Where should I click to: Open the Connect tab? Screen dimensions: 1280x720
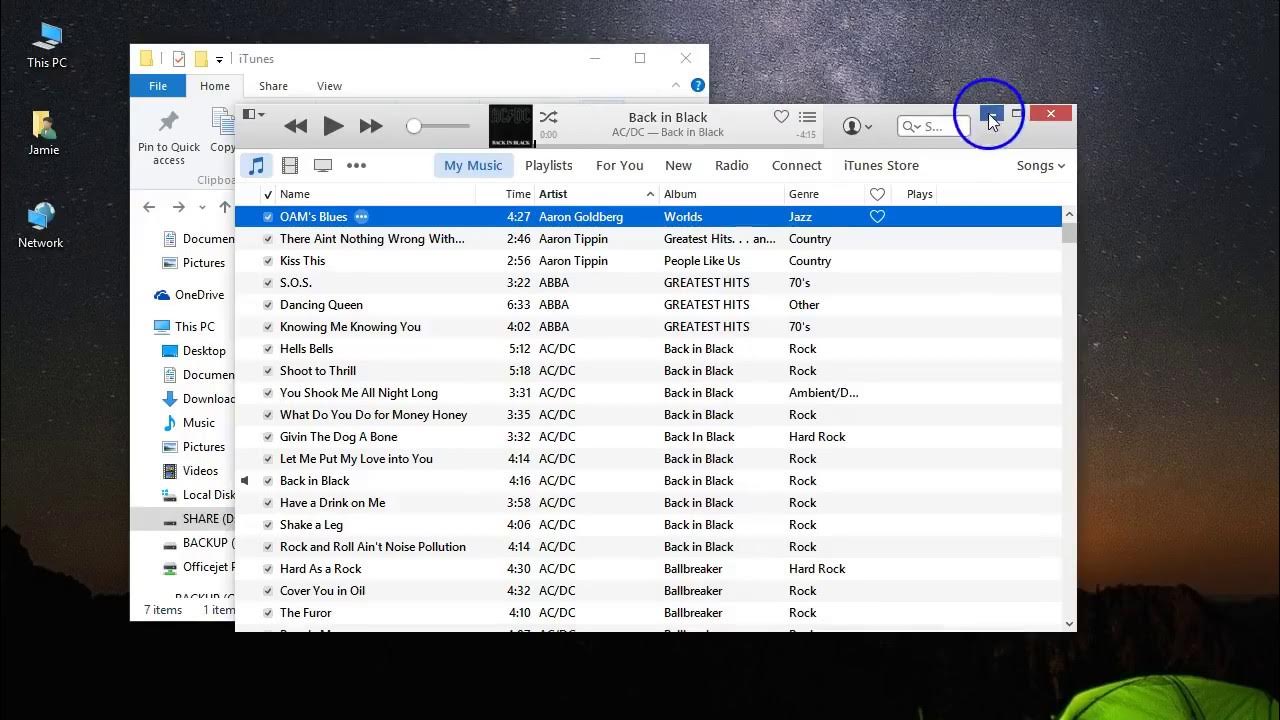(797, 165)
